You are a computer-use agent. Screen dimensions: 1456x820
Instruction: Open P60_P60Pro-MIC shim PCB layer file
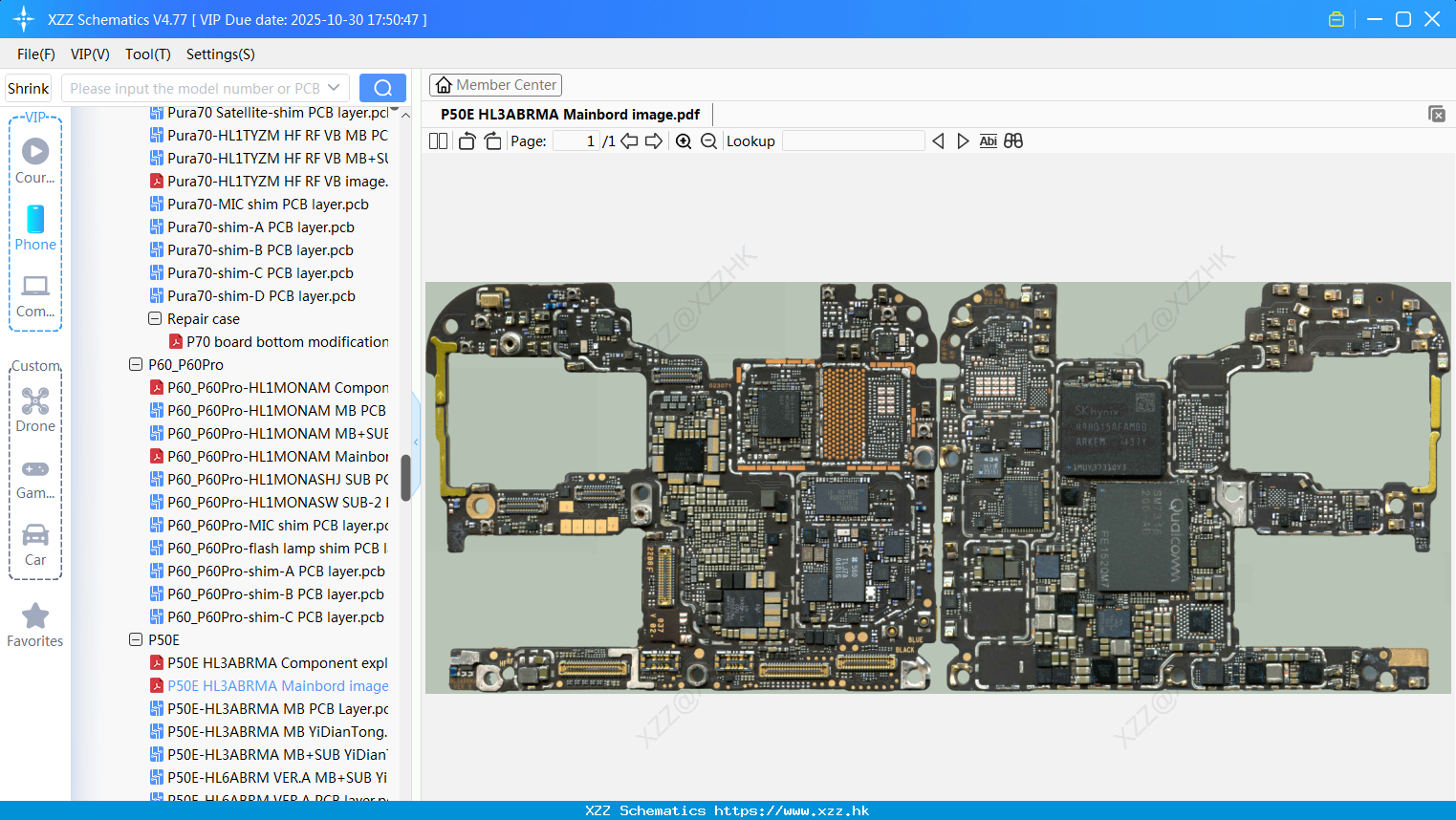[x=269, y=526]
